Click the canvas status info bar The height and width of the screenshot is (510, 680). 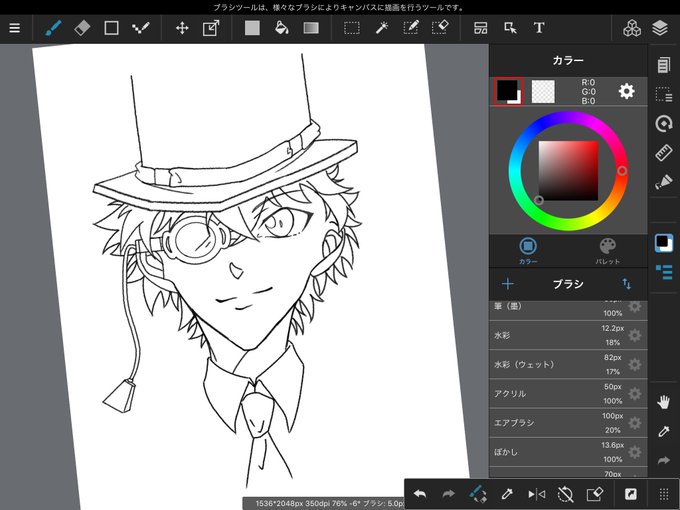pyautogui.click(x=324, y=503)
